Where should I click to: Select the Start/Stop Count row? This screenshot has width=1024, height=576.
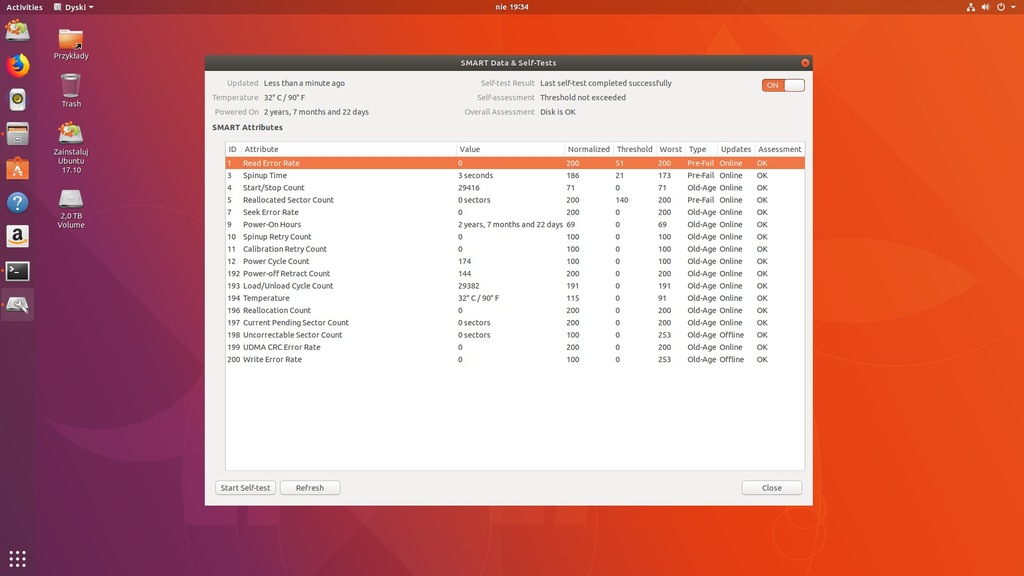click(x=515, y=188)
